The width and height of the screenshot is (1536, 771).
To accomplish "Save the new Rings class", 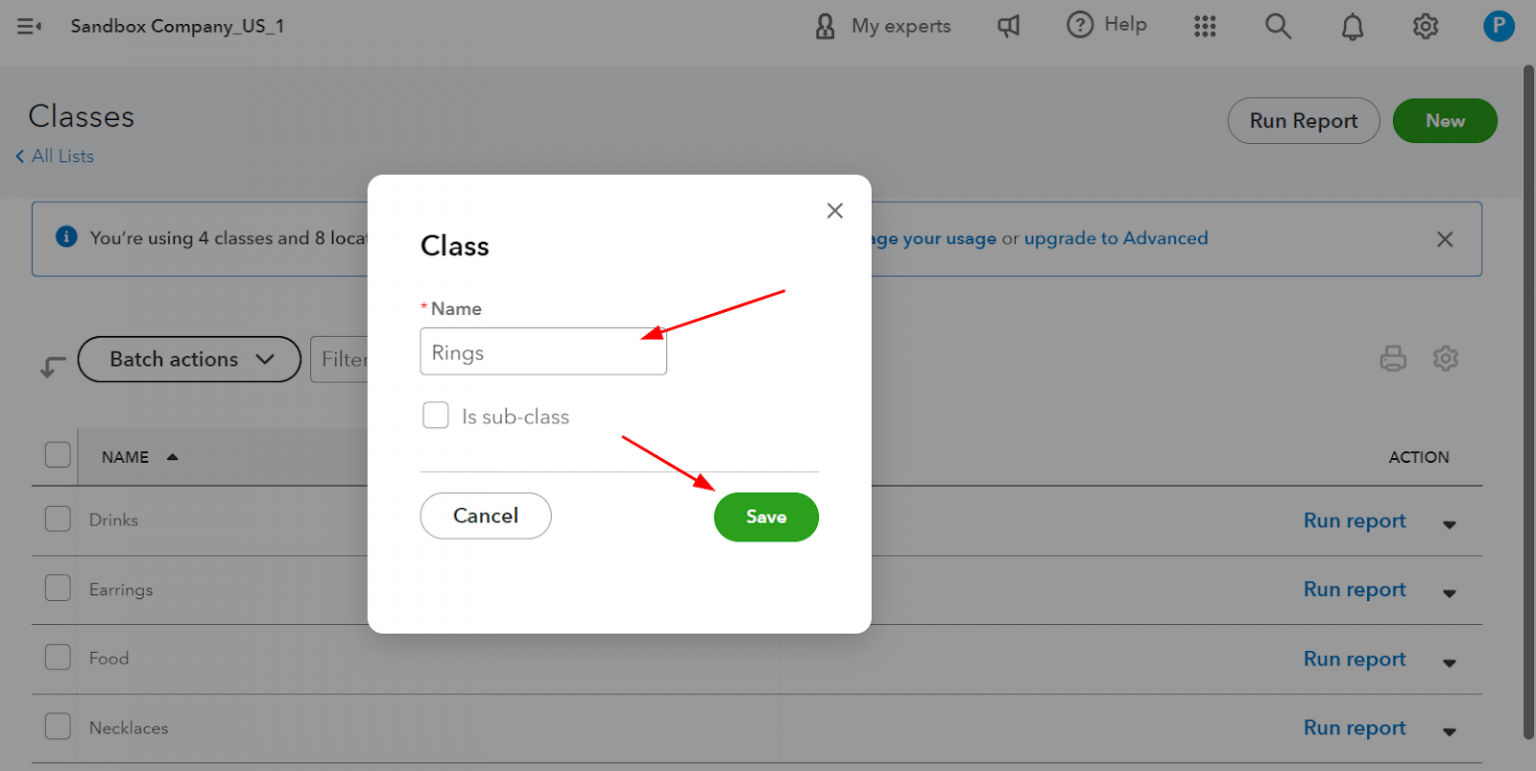I will click(x=766, y=517).
